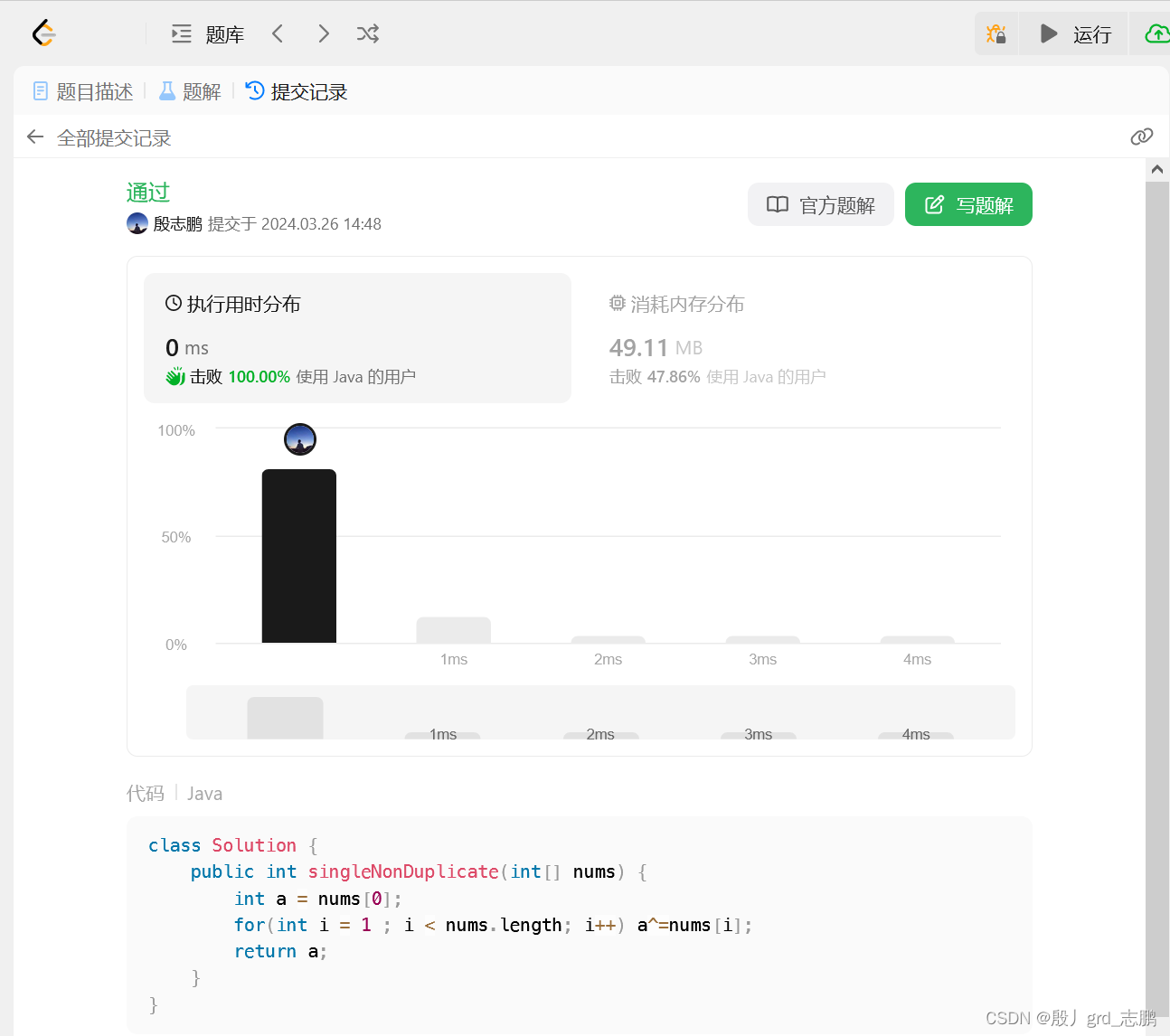Pick a random problem shuffle icon
Screen dimensions: 1170x1036
[x=368, y=33]
